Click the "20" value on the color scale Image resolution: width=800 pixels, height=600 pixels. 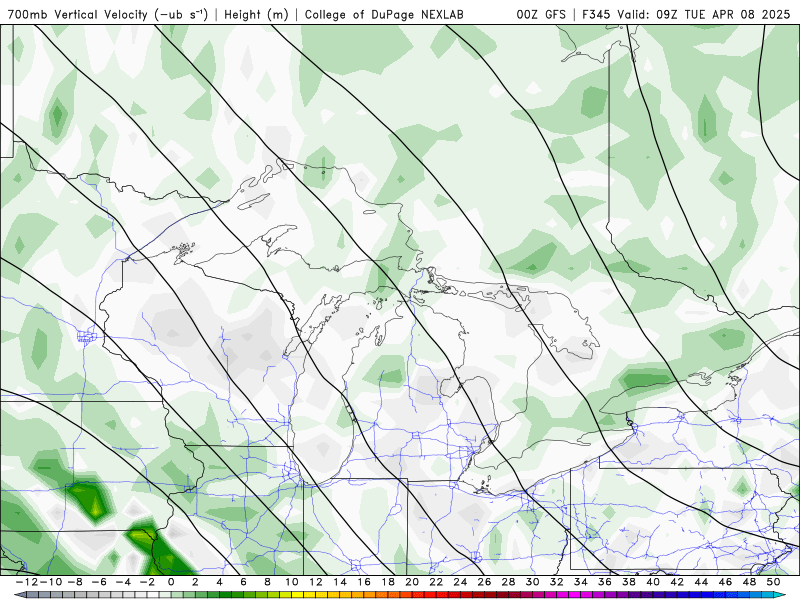coord(412,582)
